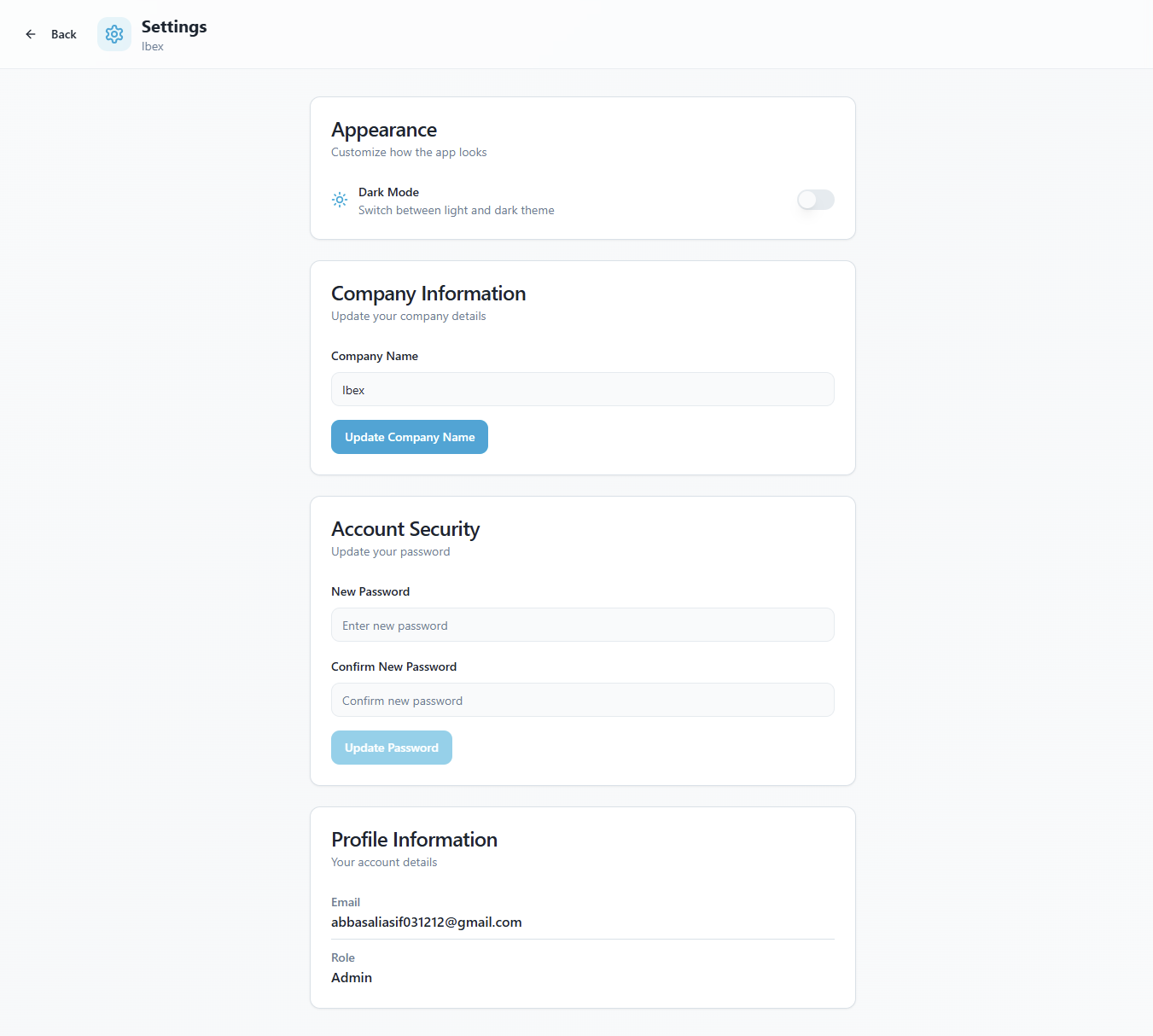The image size is (1153, 1036).
Task: Click the Company Information heading
Action: [428, 294]
